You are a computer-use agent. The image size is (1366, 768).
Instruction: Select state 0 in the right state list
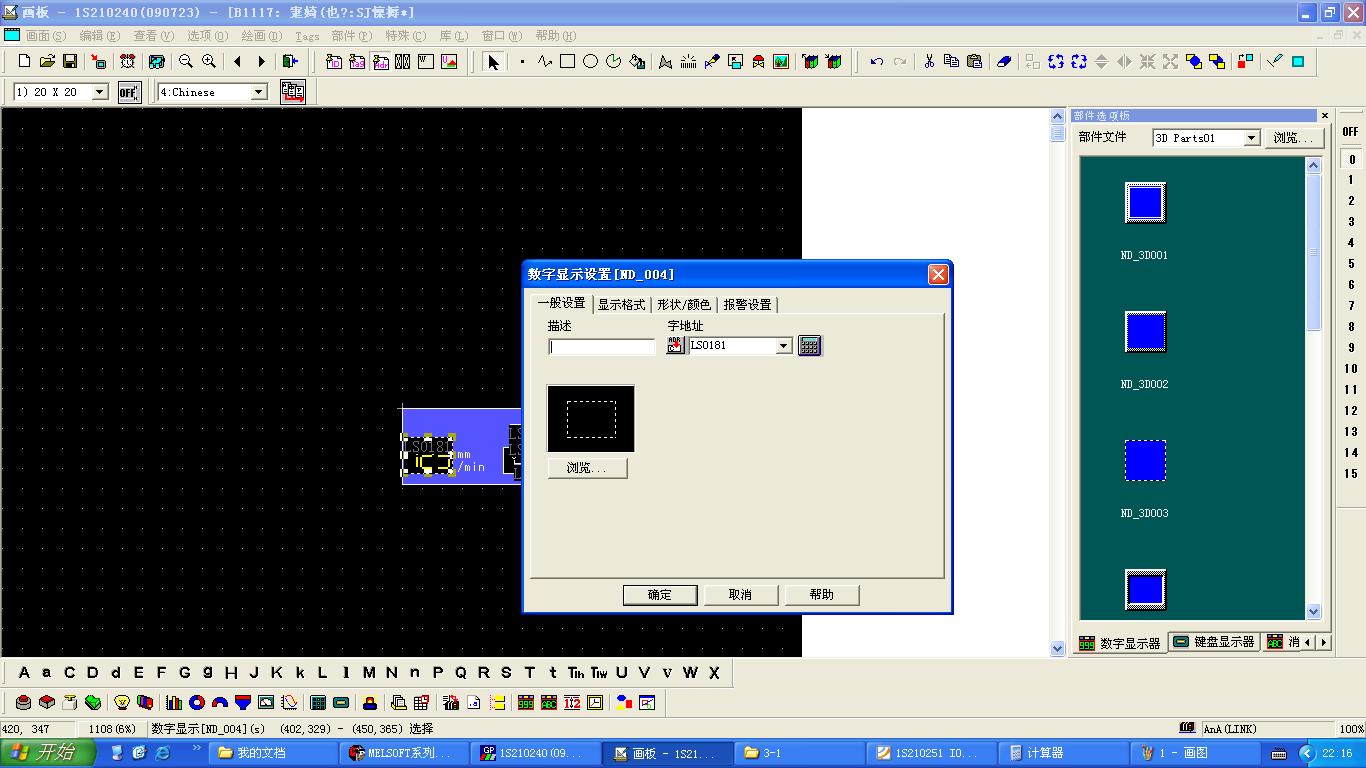point(1352,159)
